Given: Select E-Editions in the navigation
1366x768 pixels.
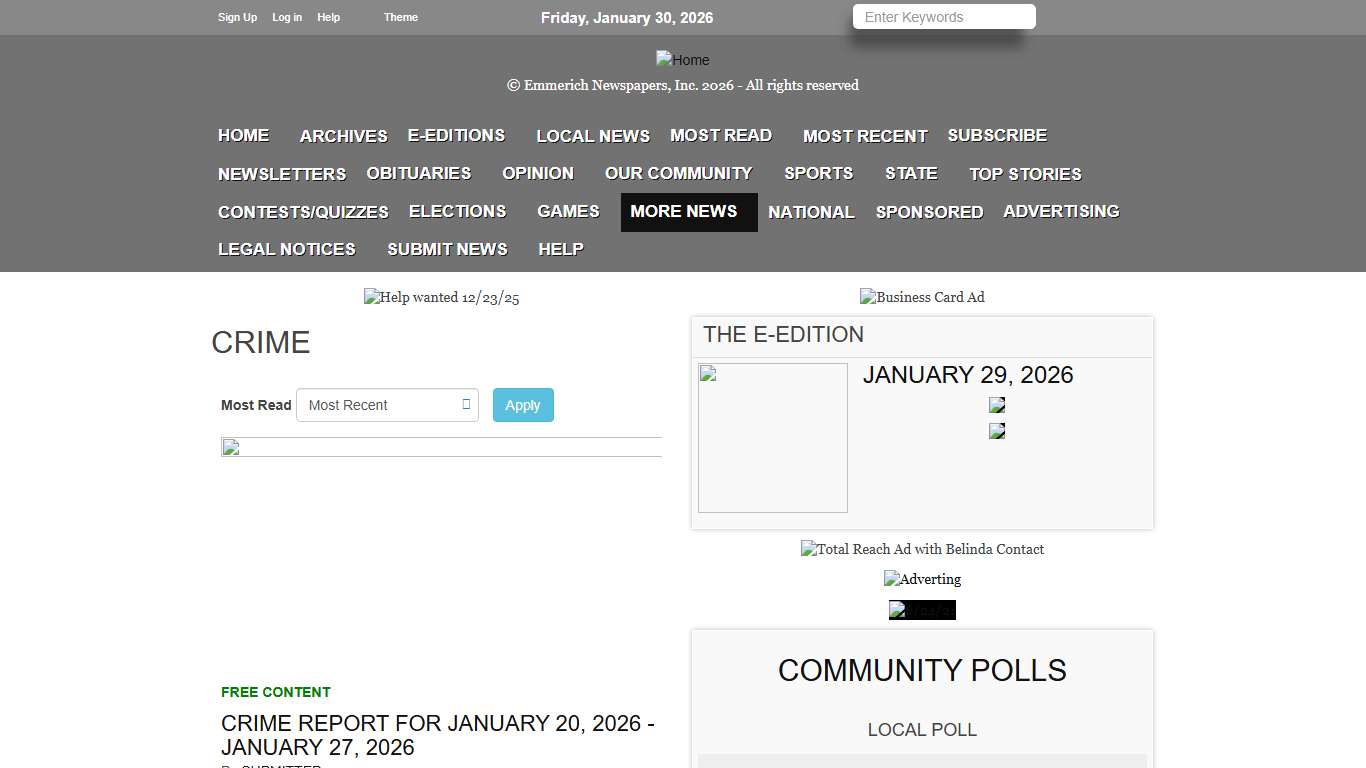Looking at the screenshot, I should (x=456, y=136).
